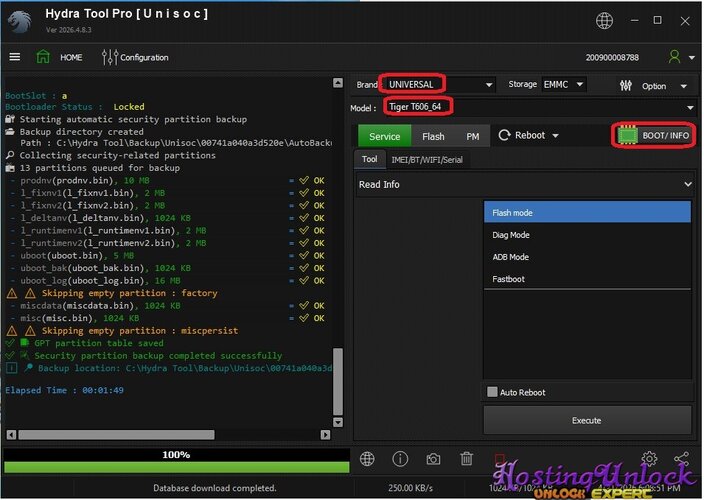Switch to the Flash tab
This screenshot has height=500, width=704.
(x=433, y=136)
